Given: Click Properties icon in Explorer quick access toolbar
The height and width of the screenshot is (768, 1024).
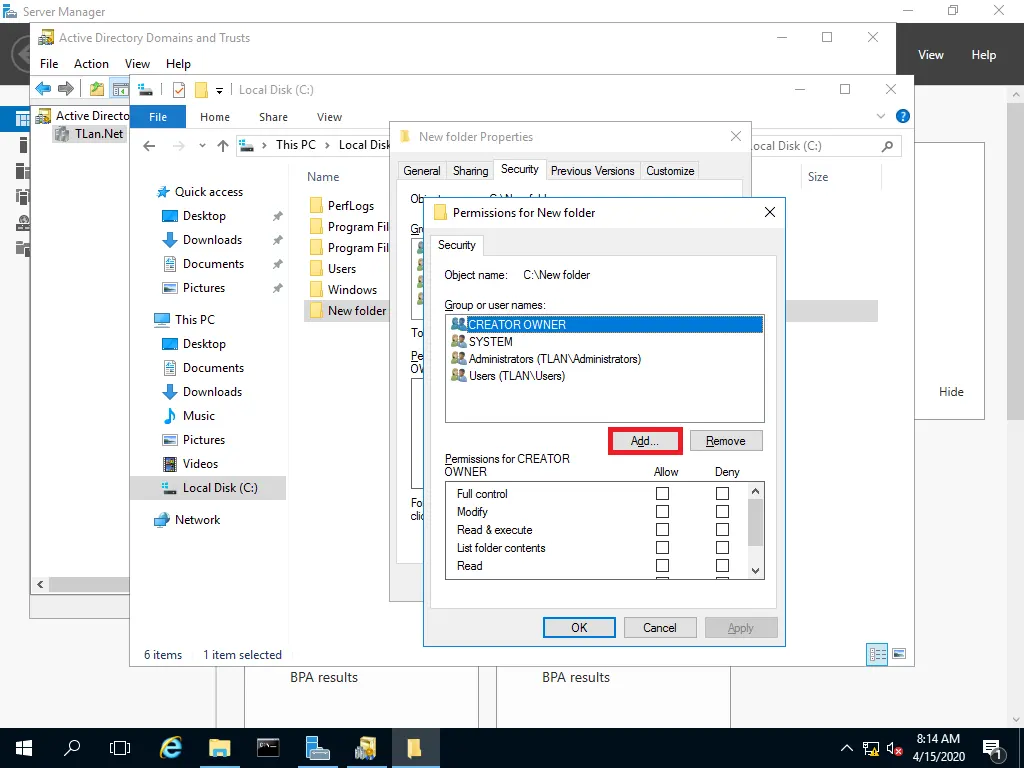Looking at the screenshot, I should point(179,90).
